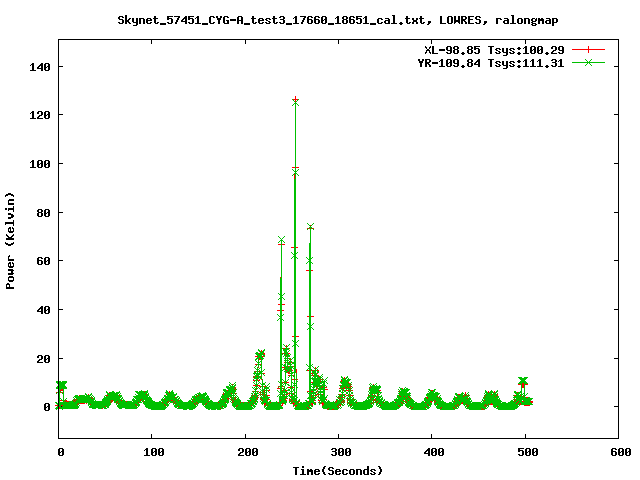Click the y-axis tick label 40

coord(44,310)
